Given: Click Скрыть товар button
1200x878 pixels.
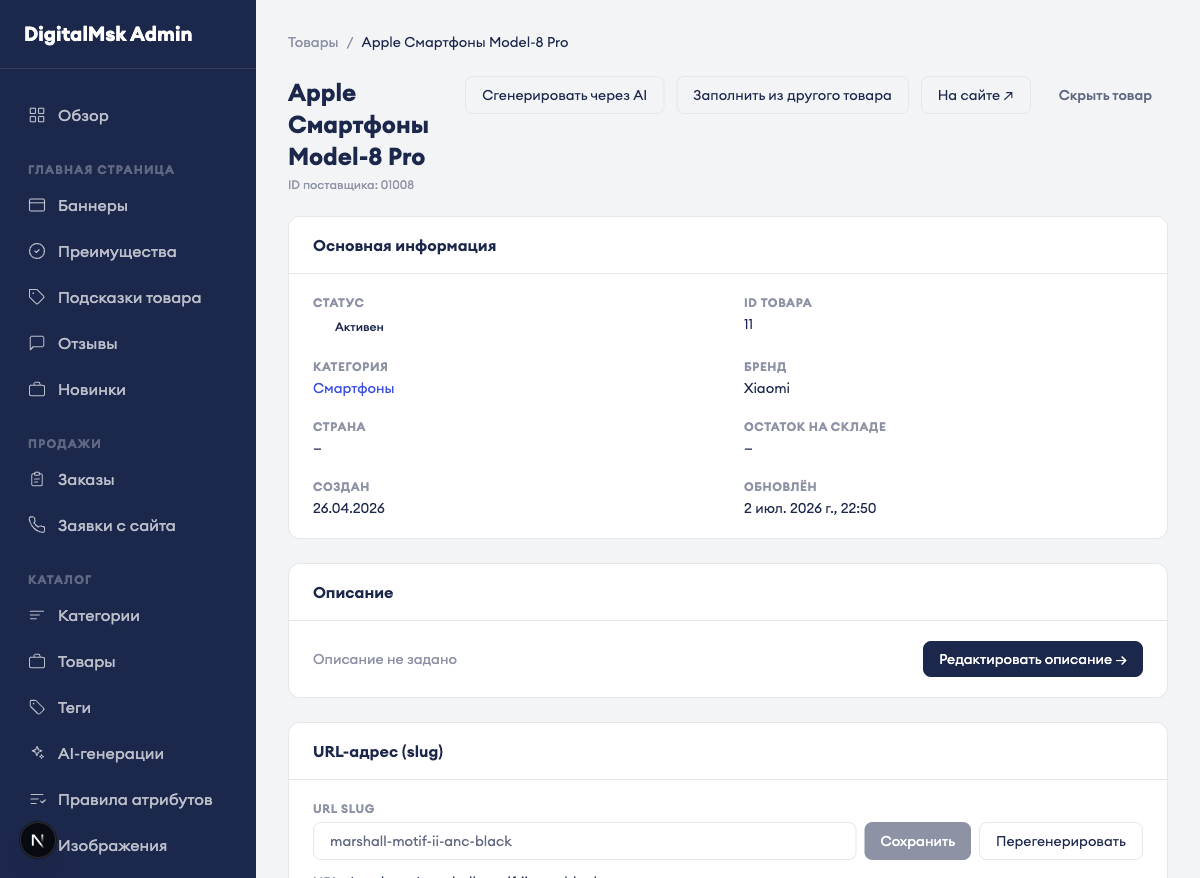Looking at the screenshot, I should click(1105, 96).
